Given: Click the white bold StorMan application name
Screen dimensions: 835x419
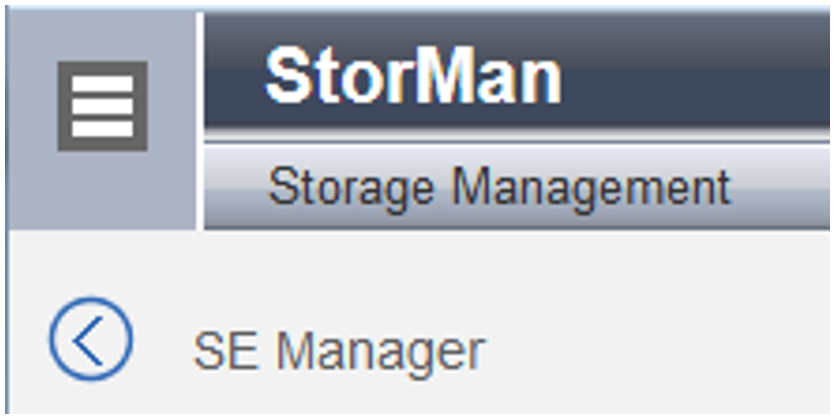Looking at the screenshot, I should click(413, 75).
